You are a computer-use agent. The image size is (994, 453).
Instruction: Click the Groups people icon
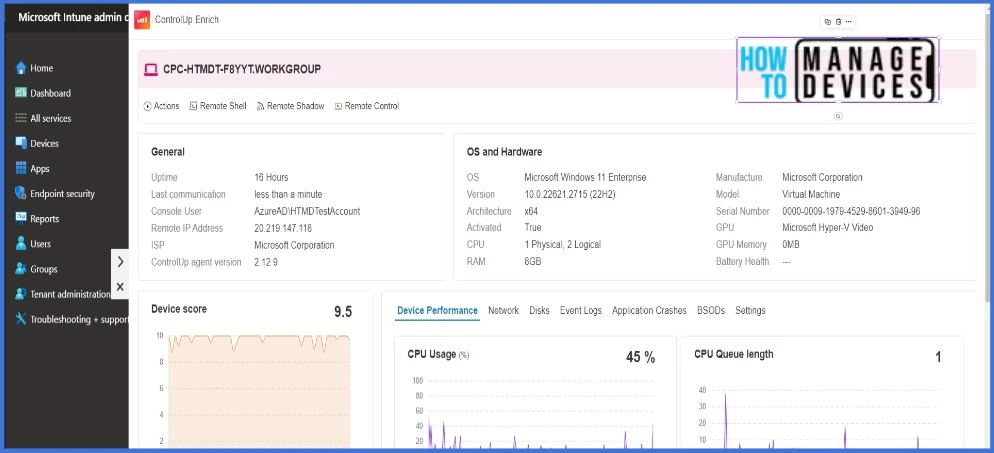21,269
